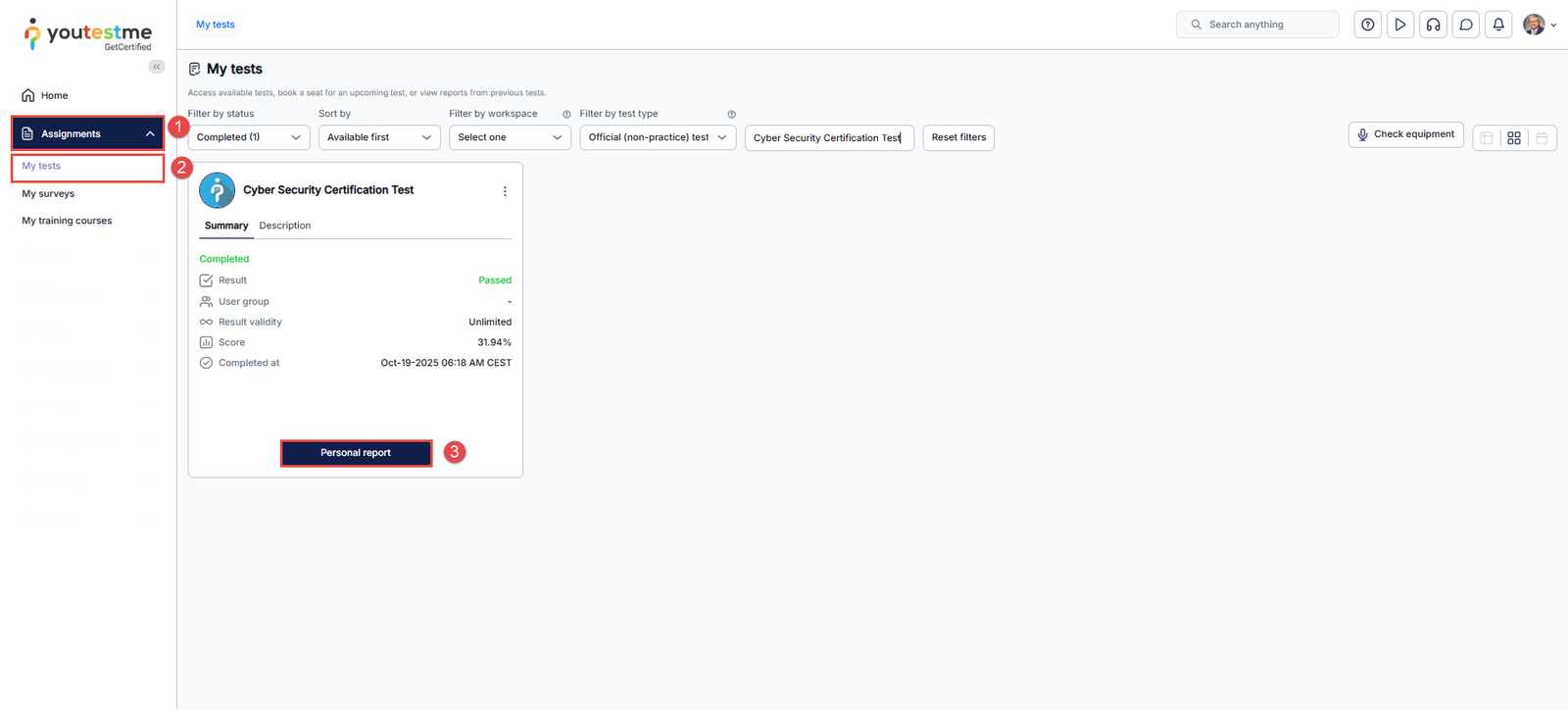Click the Personal report button
Screen dimensions: 1568x710
click(356, 453)
